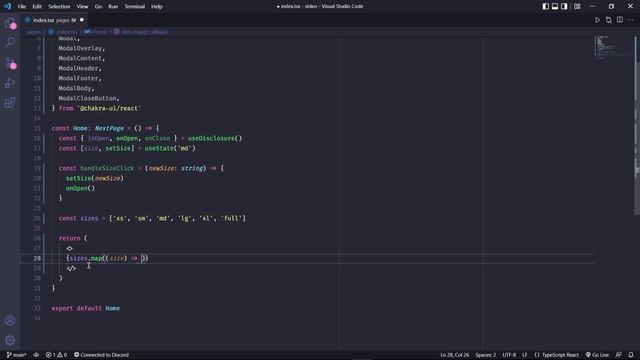Viewport: 640px width, 360px height.
Task: Open the Terminal menu
Action: pyautogui.click(x=134, y=6)
